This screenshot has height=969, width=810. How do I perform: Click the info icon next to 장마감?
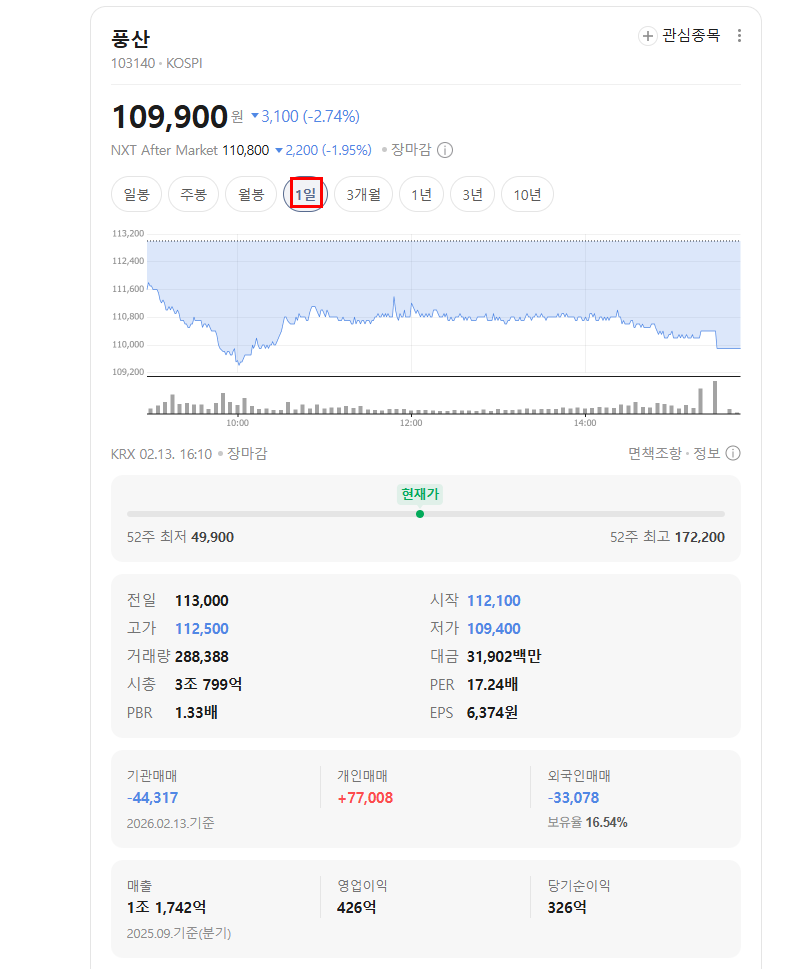coord(445,150)
